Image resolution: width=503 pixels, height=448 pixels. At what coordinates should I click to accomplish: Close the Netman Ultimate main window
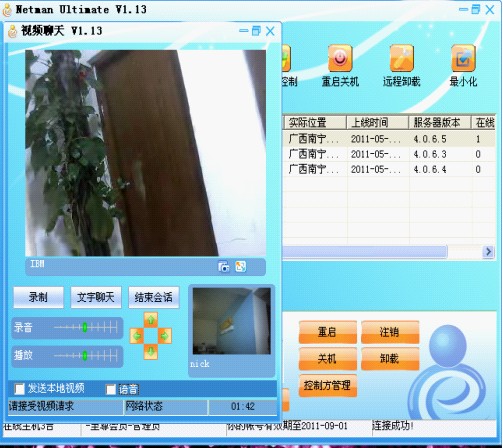click(x=490, y=10)
